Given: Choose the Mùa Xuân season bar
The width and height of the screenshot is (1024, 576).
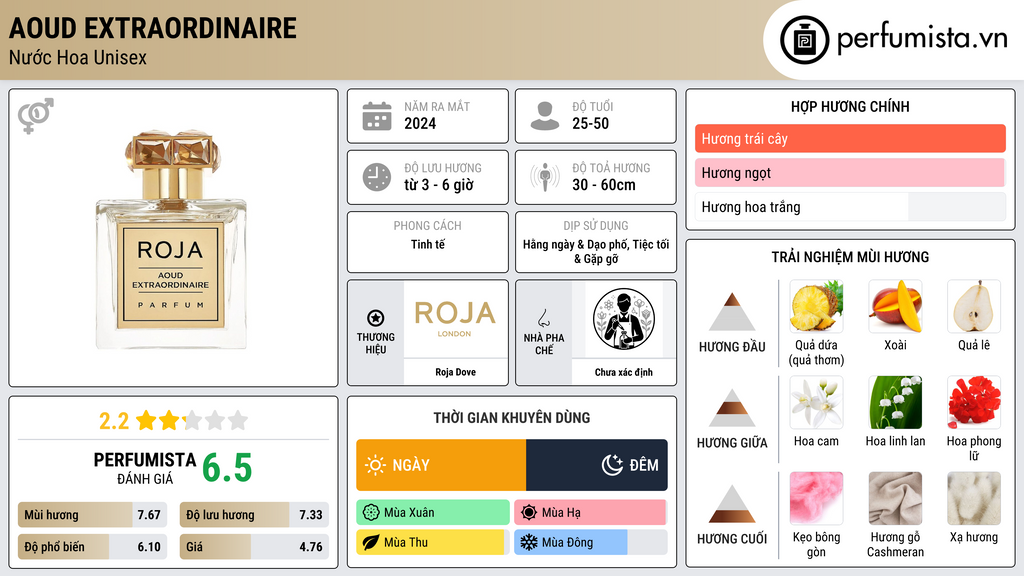Looking at the screenshot, I should (x=432, y=513).
